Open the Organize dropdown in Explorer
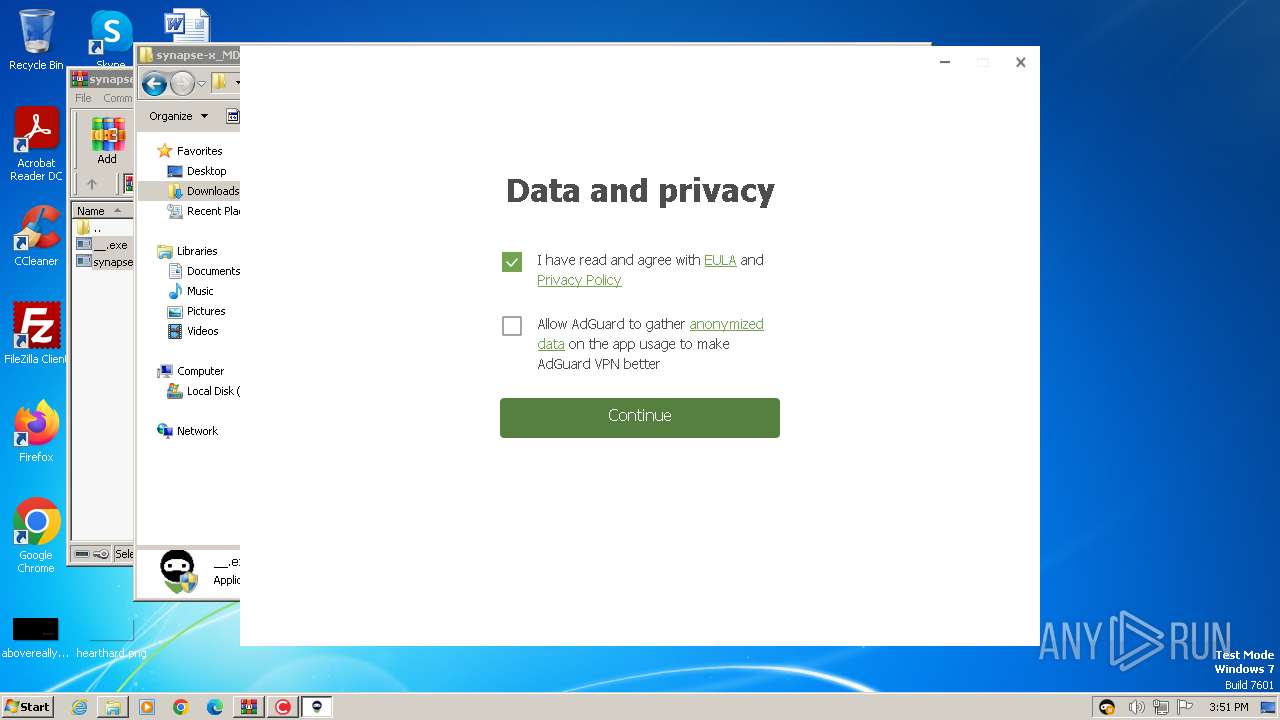This screenshot has height=720, width=1280. click(178, 116)
